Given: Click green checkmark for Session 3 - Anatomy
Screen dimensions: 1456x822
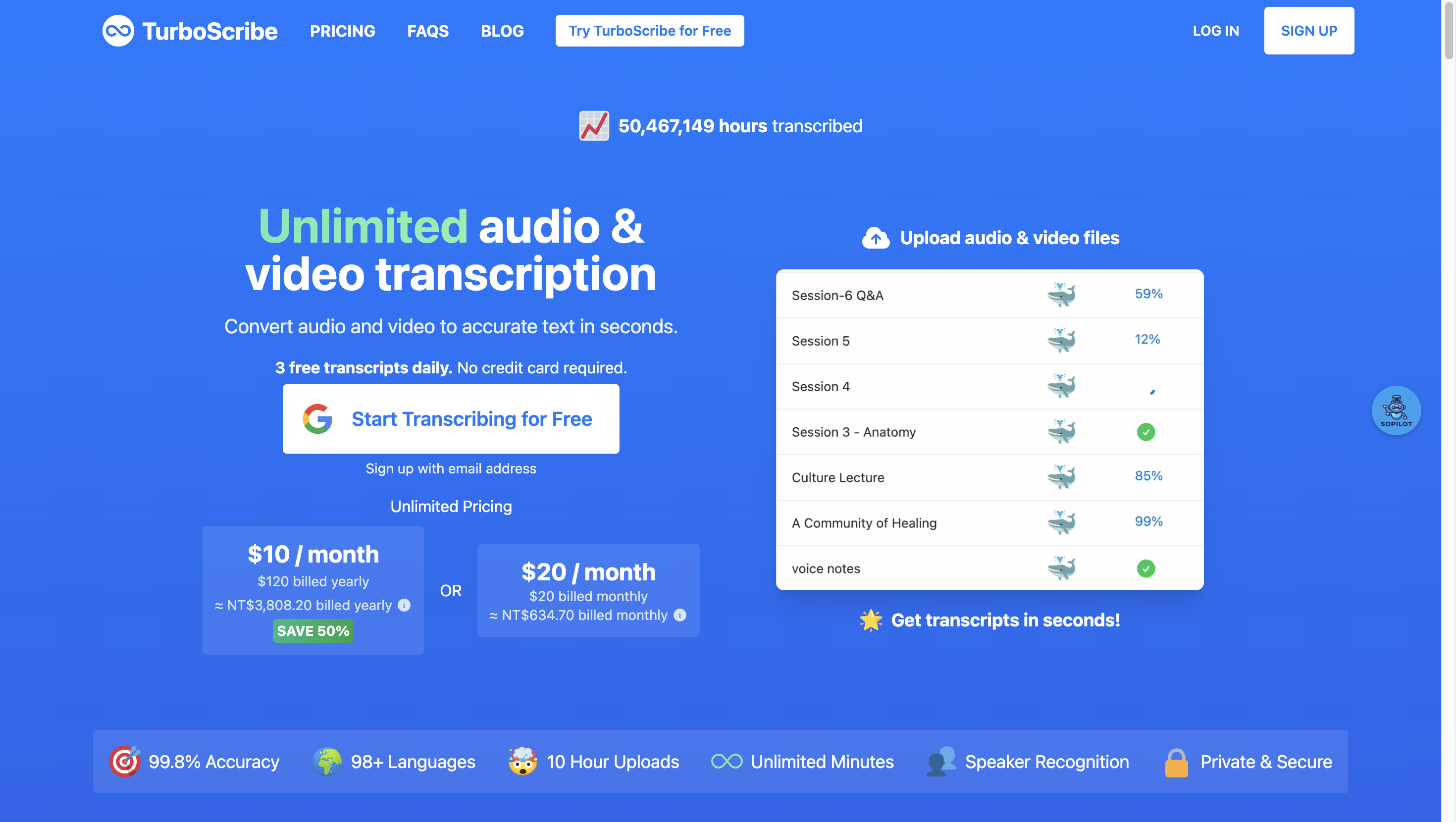Looking at the screenshot, I should (1145, 432).
